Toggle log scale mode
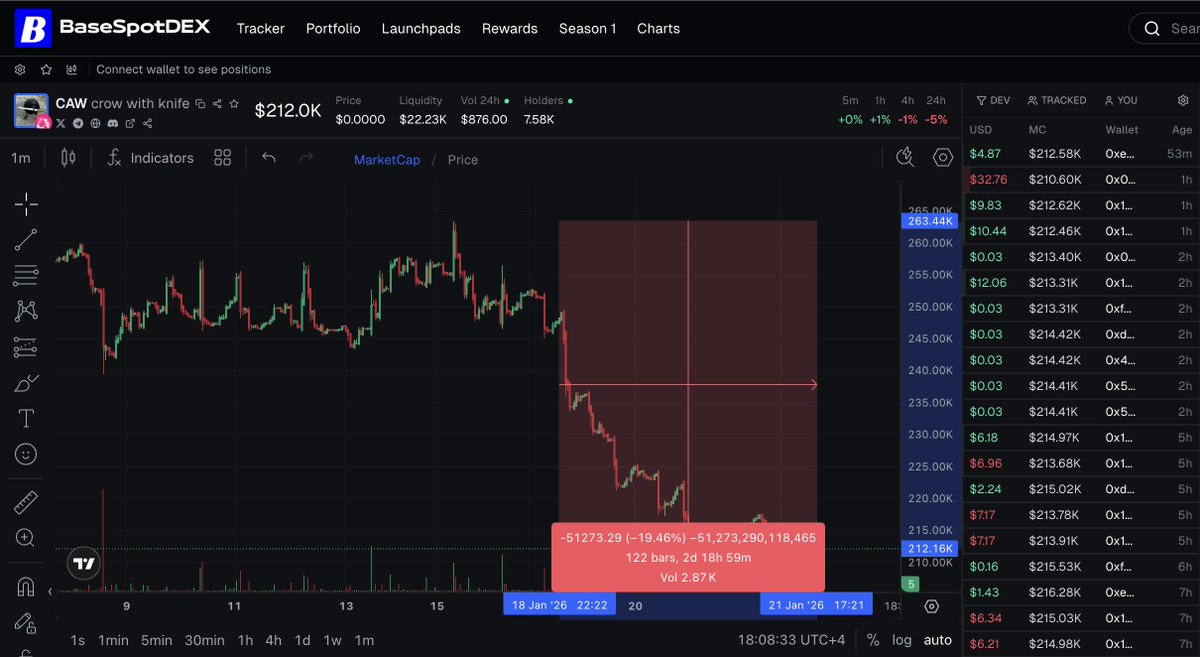Image resolution: width=1200 pixels, height=657 pixels. 902,640
